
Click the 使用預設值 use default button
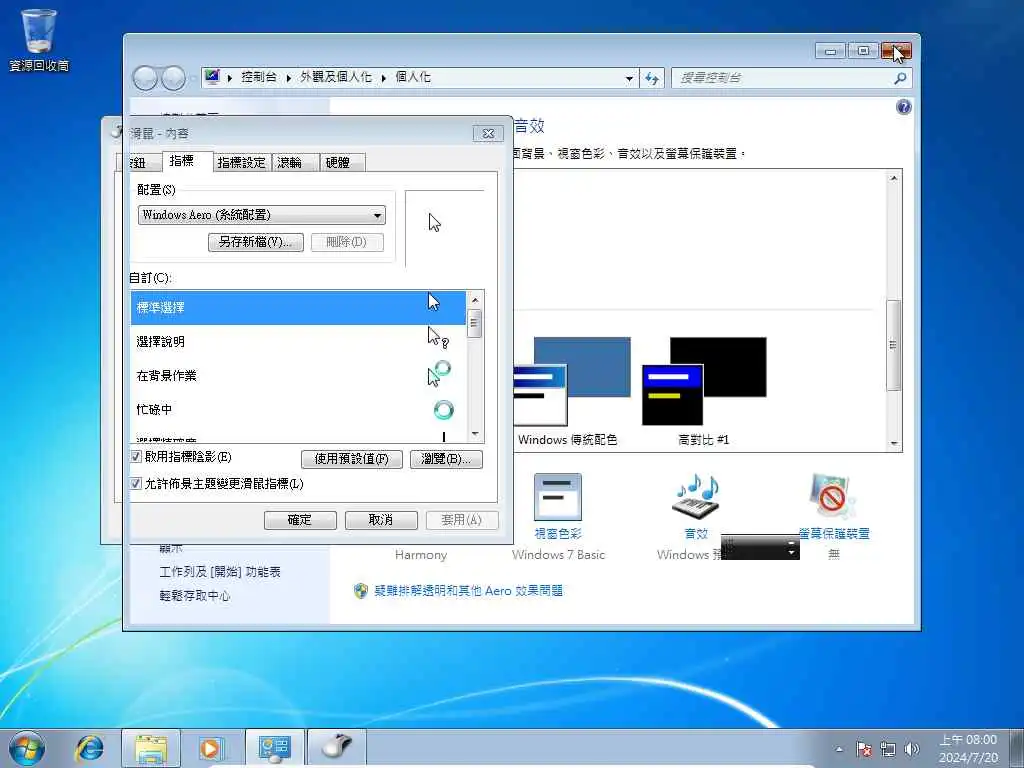351,459
